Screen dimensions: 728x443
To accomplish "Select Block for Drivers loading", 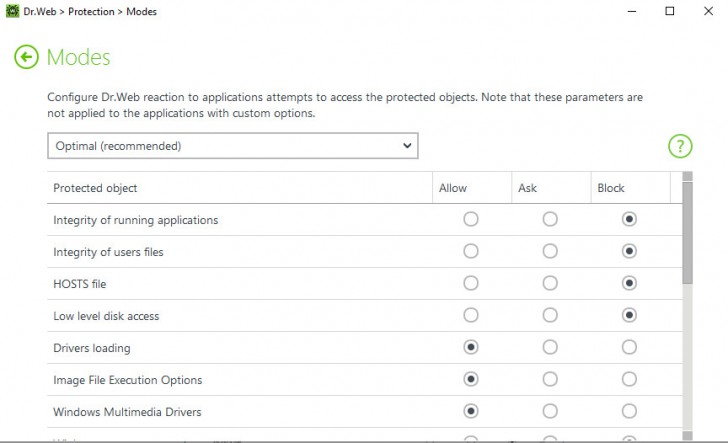I will coord(629,347).
